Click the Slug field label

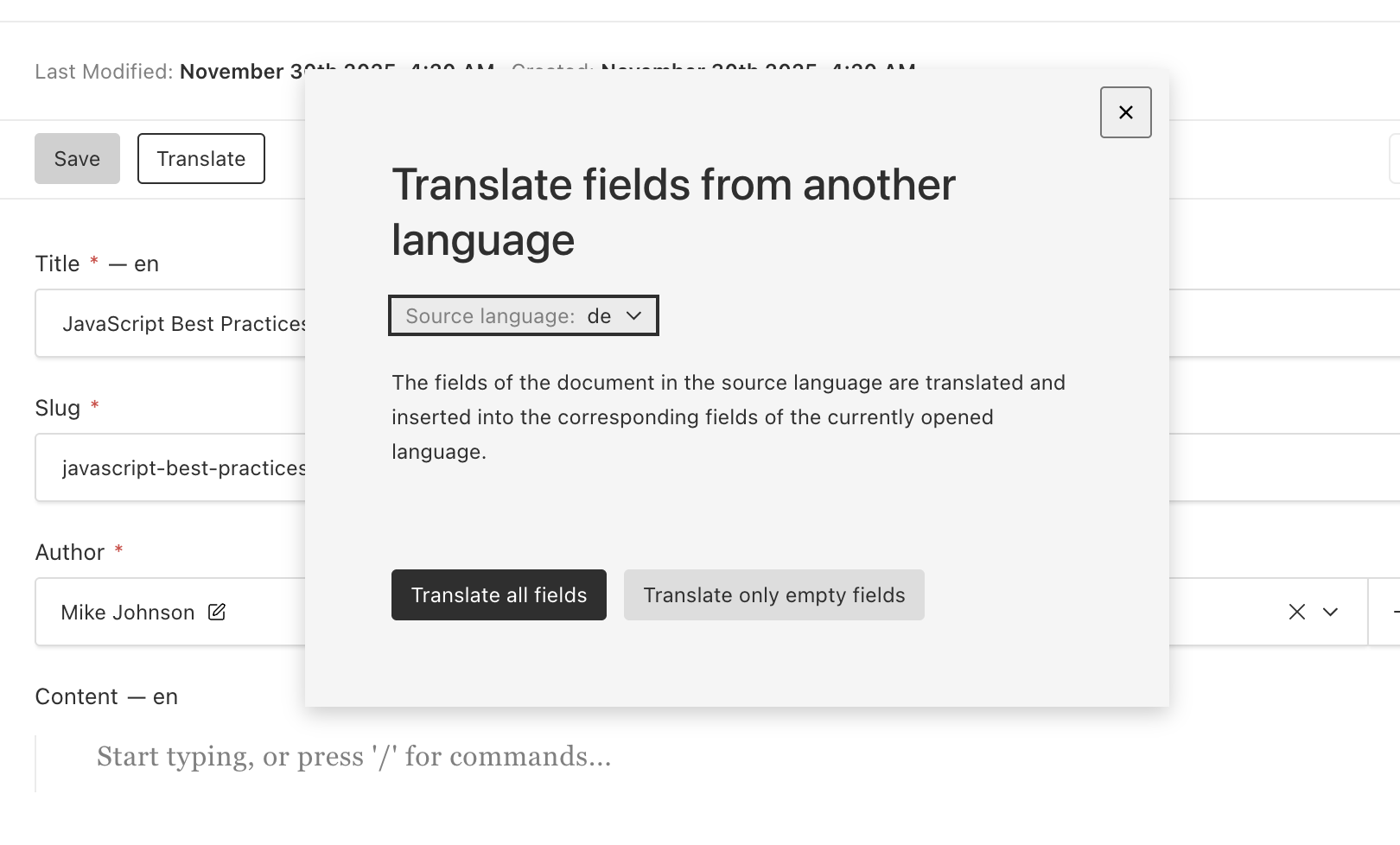pyautogui.click(x=57, y=409)
